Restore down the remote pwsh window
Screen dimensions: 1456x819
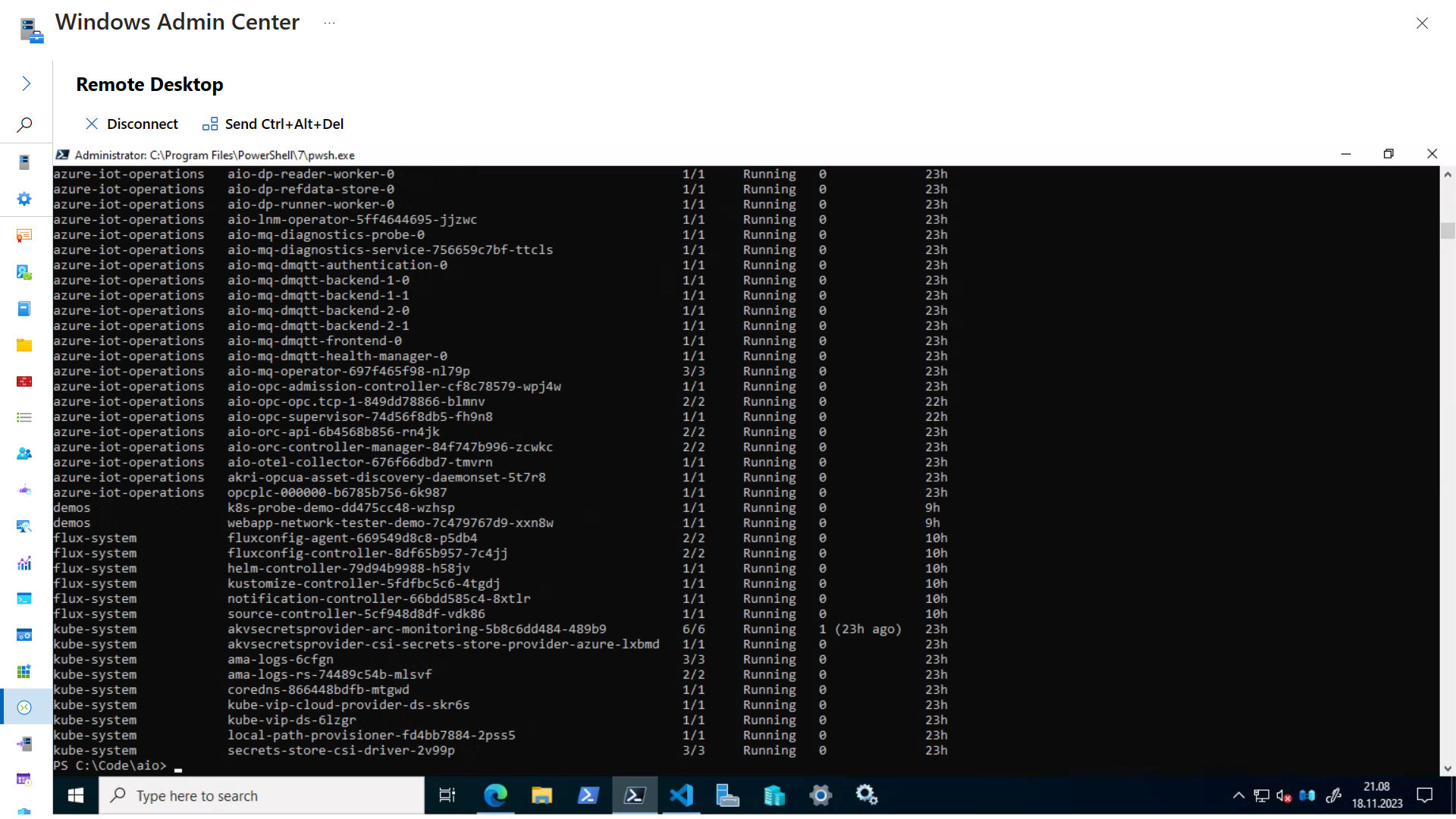coord(1389,154)
